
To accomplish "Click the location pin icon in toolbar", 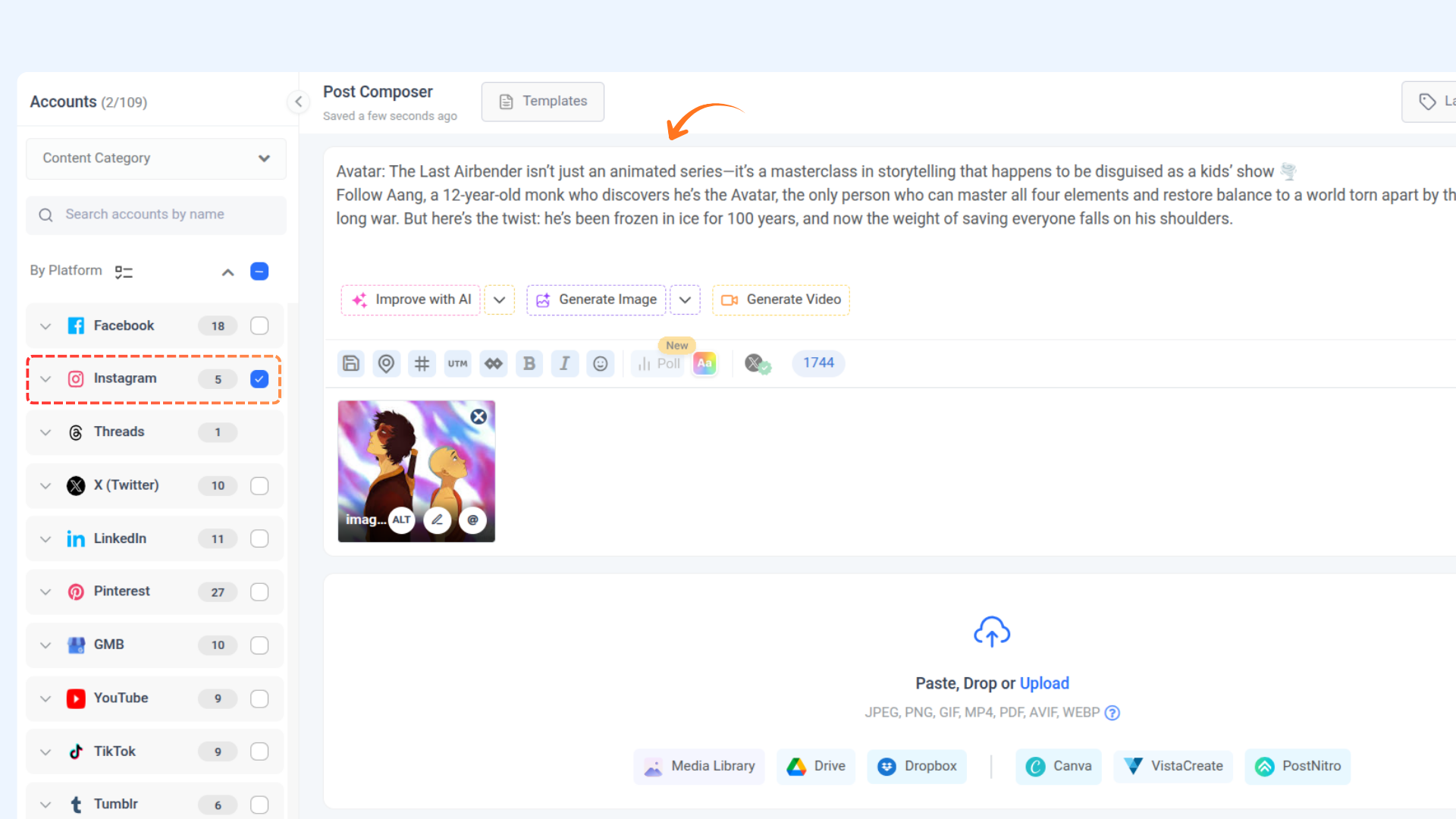I will (x=386, y=363).
